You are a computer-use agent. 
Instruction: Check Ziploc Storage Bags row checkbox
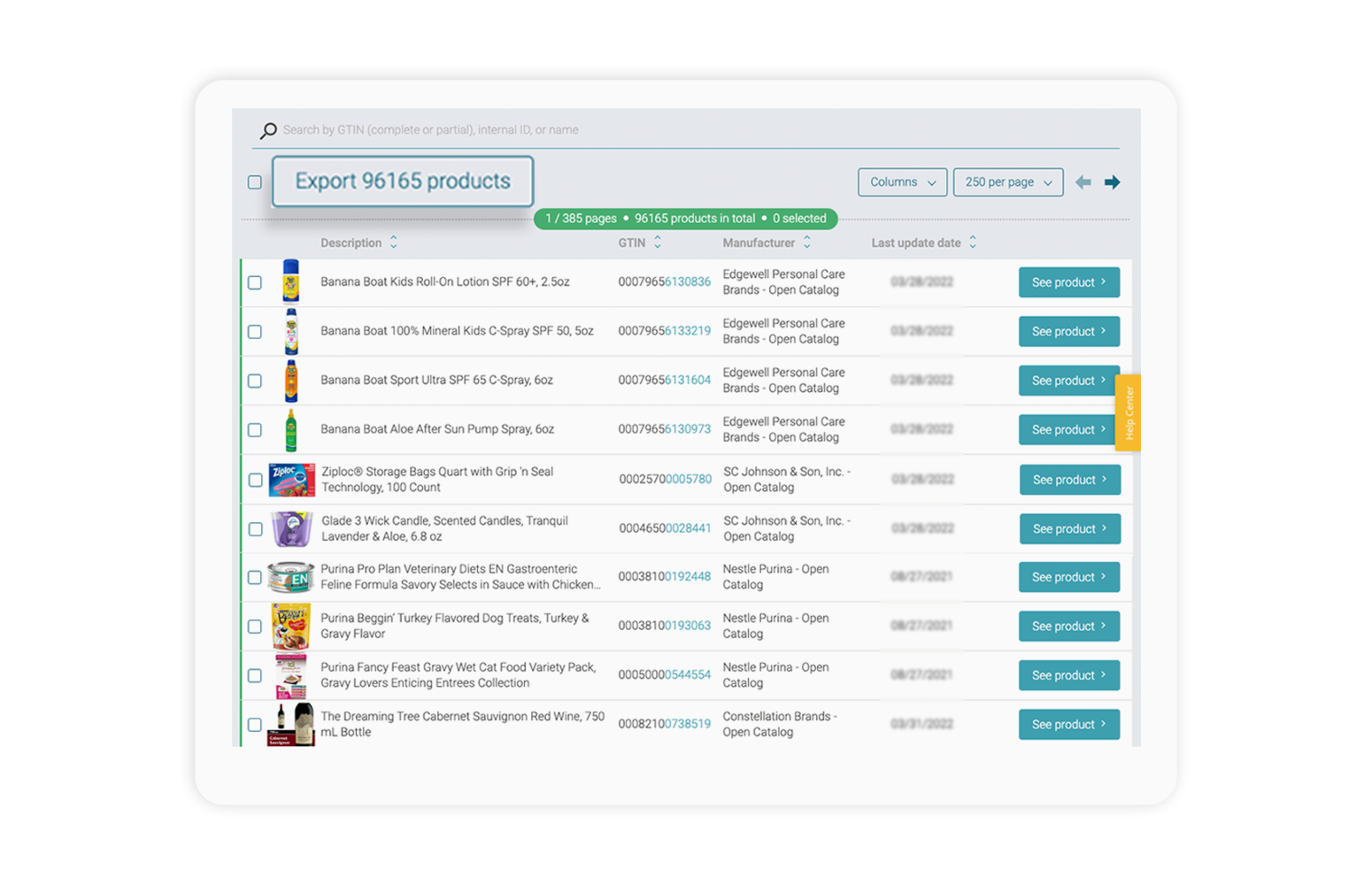[256, 480]
